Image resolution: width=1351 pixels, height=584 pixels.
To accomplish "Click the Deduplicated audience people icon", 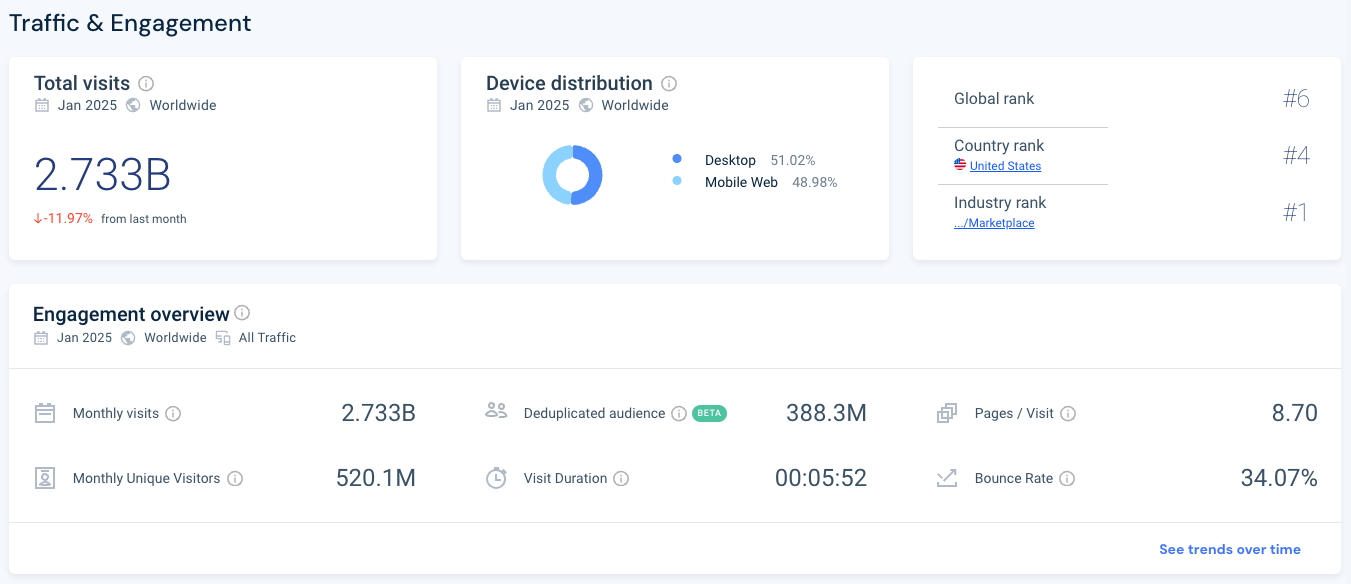I will [496, 412].
